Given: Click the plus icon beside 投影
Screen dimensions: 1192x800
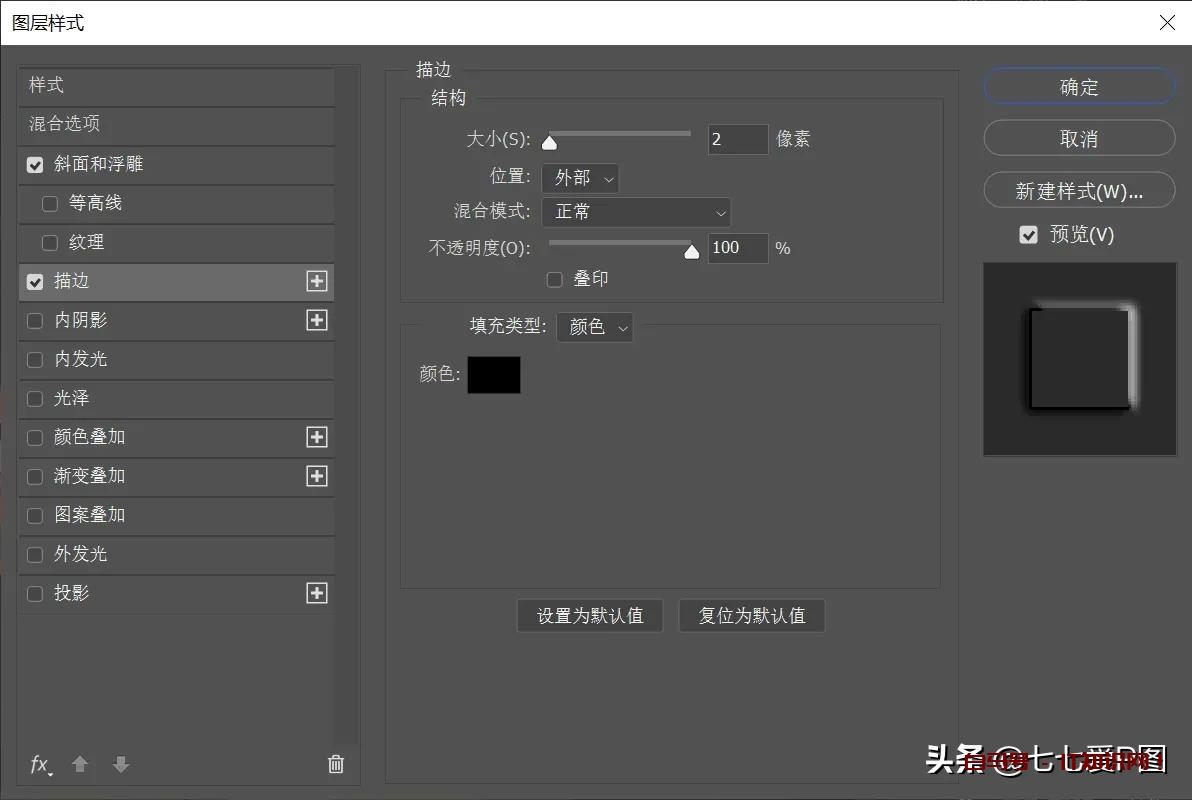Looking at the screenshot, I should pos(317,593).
